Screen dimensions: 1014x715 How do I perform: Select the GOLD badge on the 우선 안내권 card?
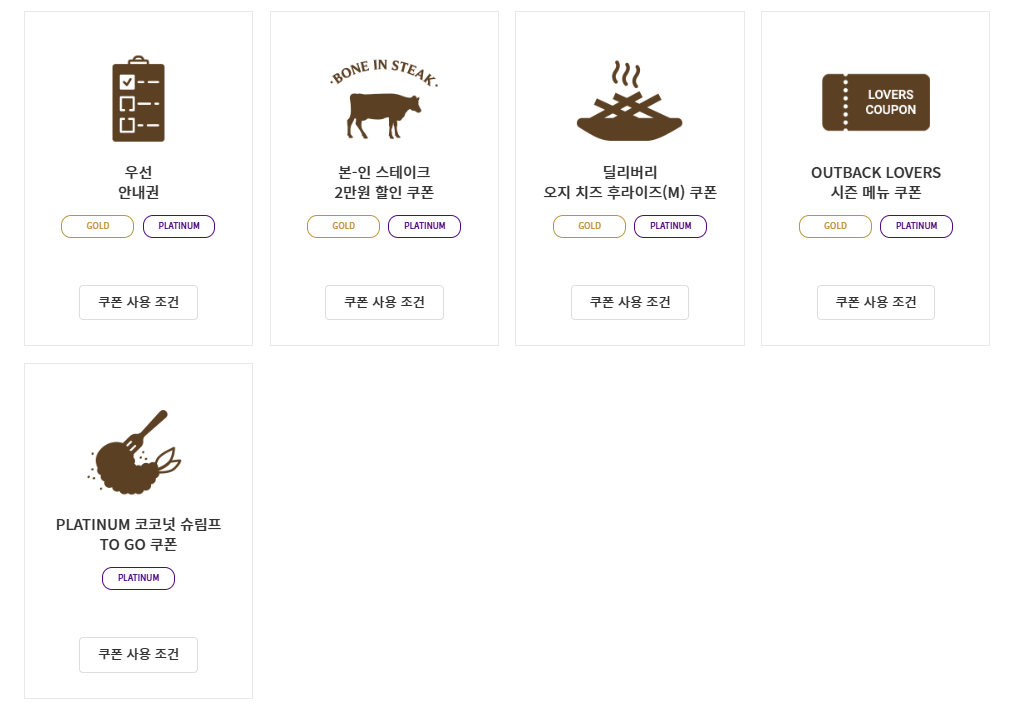point(97,226)
